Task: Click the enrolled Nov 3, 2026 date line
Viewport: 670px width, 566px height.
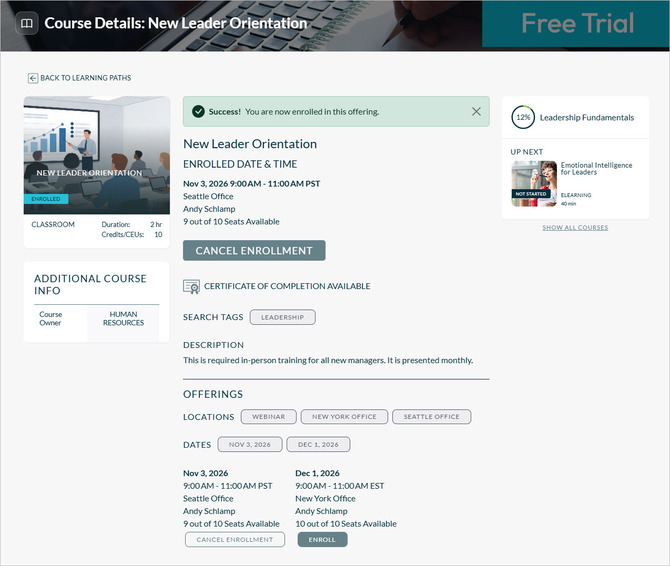Action: (251, 184)
